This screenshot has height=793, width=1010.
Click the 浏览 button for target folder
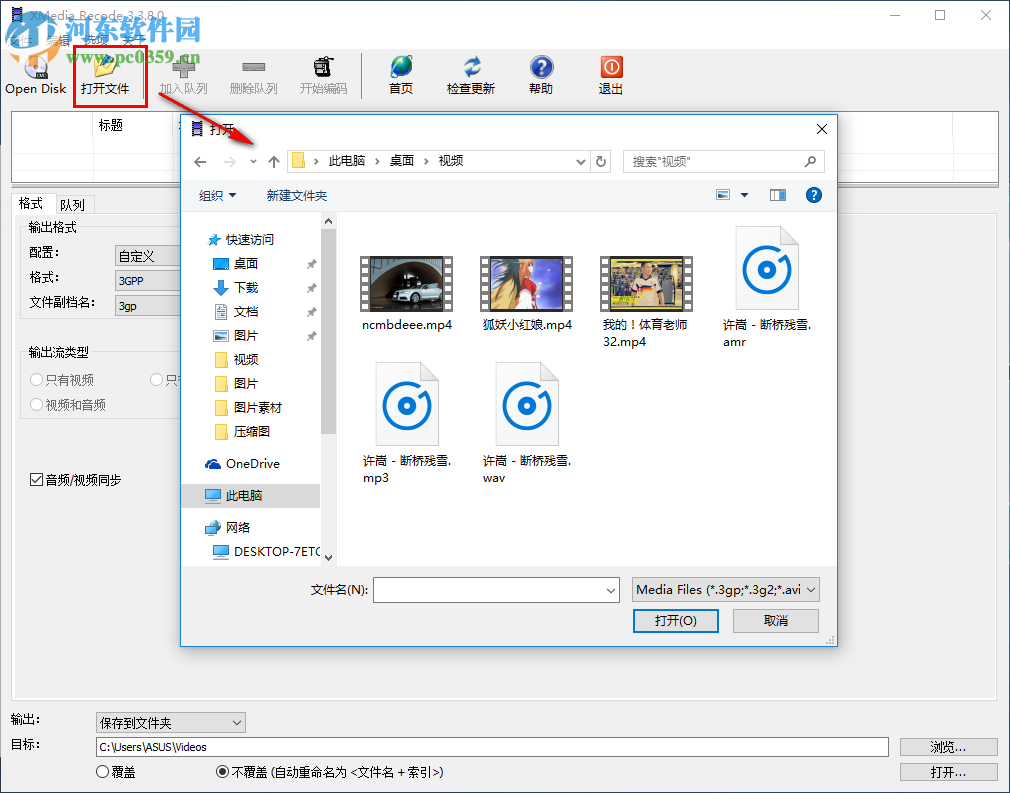947,746
